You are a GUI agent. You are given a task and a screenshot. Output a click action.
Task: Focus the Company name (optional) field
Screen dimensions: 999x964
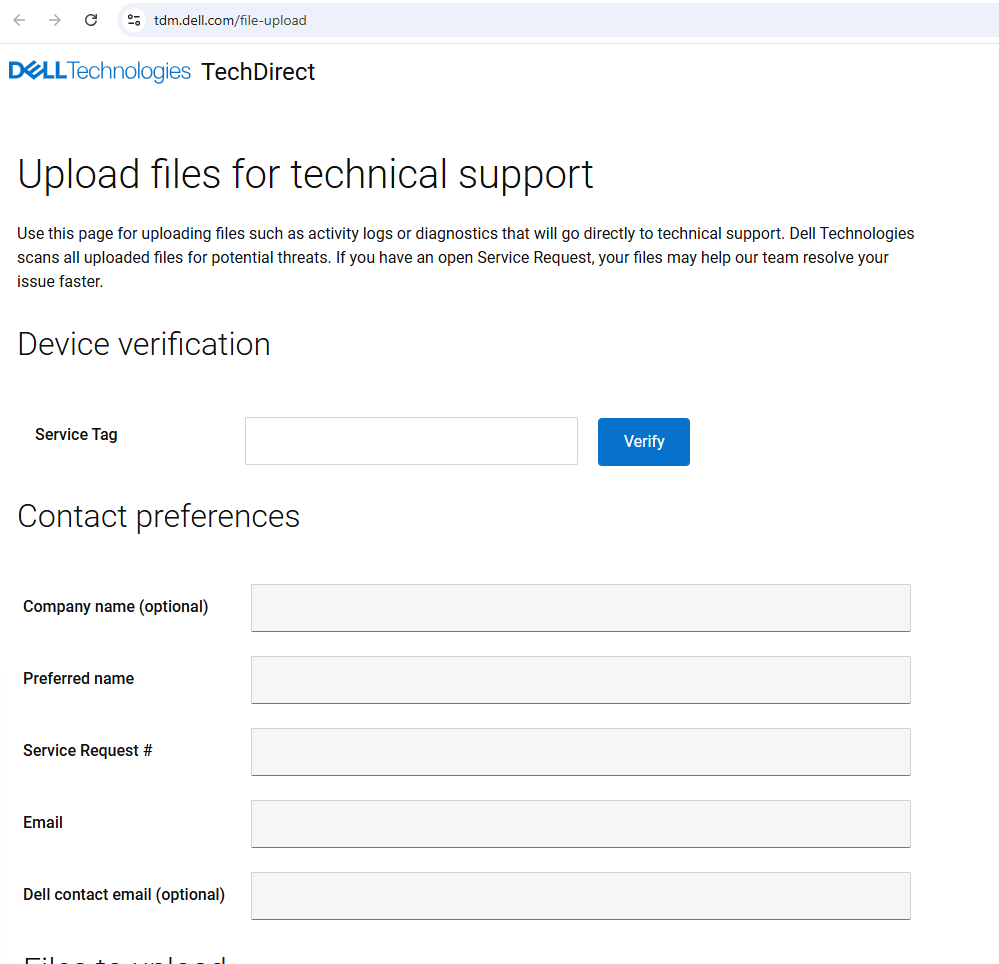(x=580, y=608)
